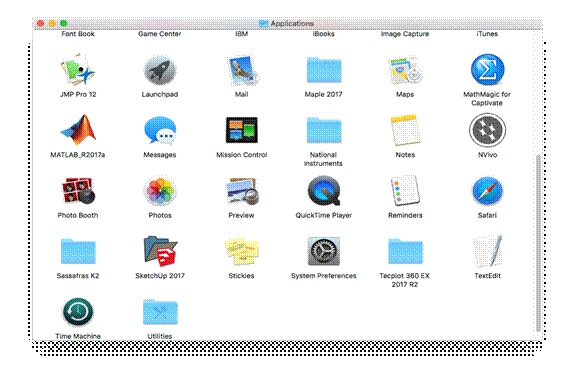
Task: Click the Mission Control icon
Action: click(242, 130)
